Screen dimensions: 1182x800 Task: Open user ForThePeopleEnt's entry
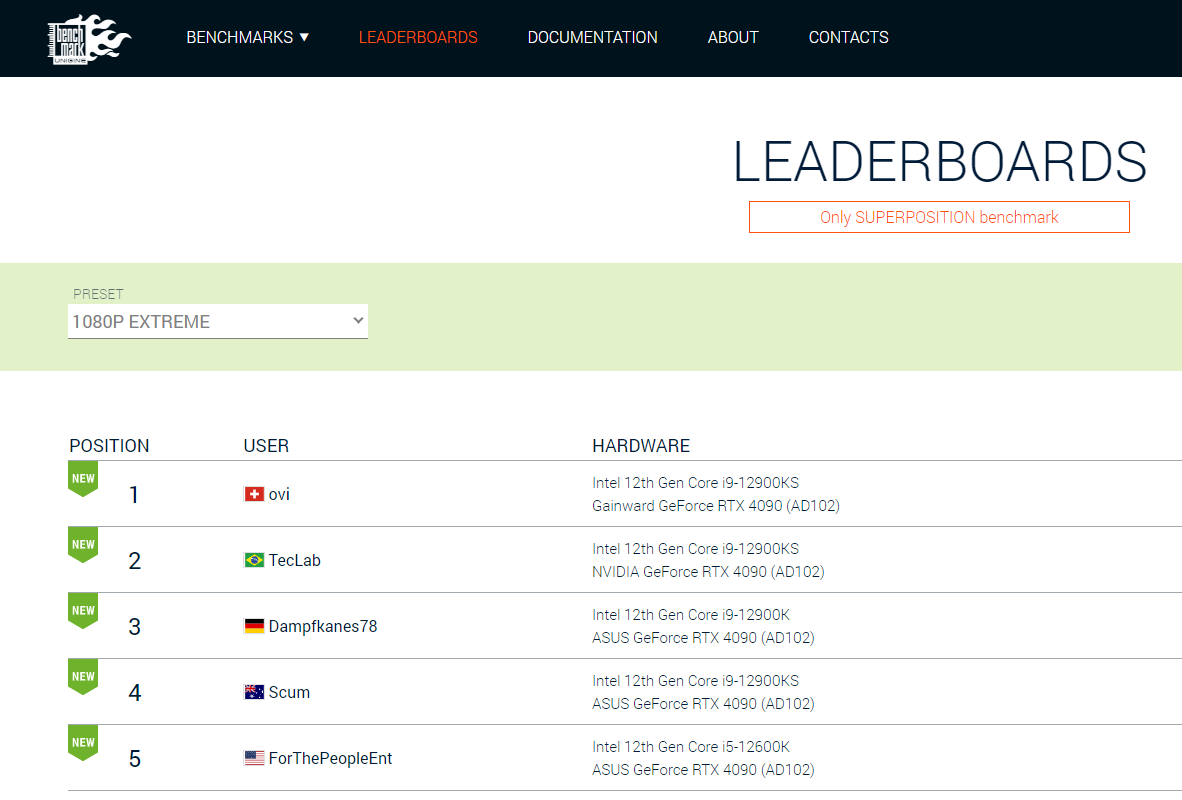click(330, 759)
